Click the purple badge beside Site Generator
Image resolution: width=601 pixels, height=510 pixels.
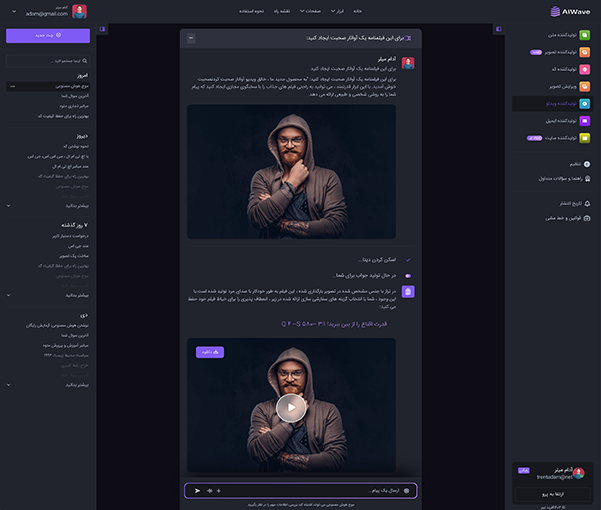[x=534, y=138]
